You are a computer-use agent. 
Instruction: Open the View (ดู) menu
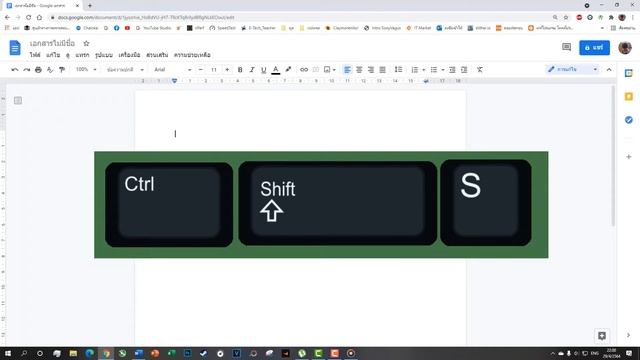pos(68,55)
